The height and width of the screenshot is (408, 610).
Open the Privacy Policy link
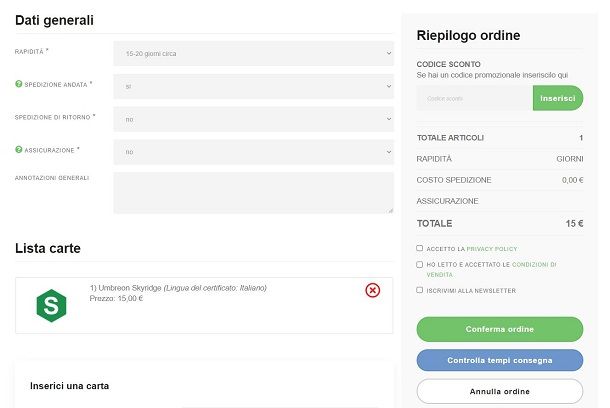tap(492, 249)
